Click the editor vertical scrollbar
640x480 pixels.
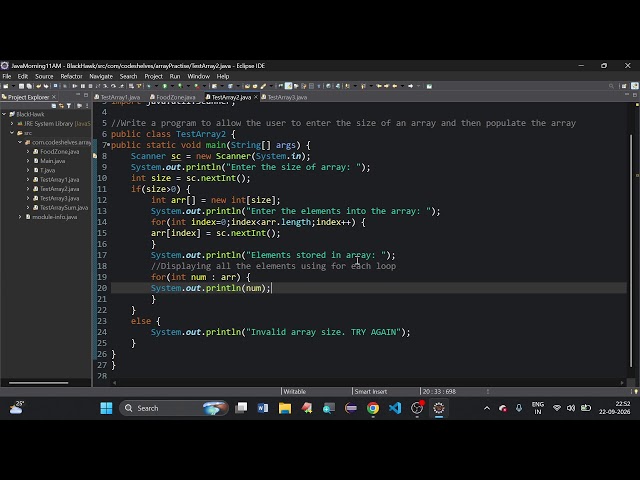[x=631, y=250]
